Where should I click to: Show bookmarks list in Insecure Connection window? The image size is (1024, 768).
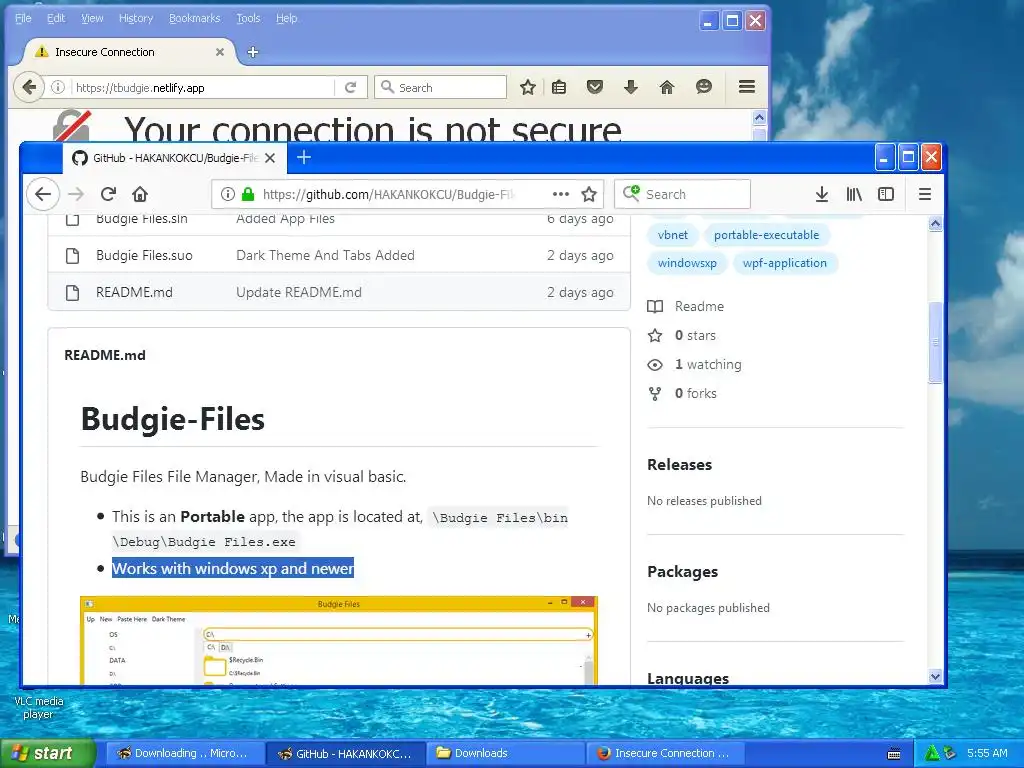(559, 87)
